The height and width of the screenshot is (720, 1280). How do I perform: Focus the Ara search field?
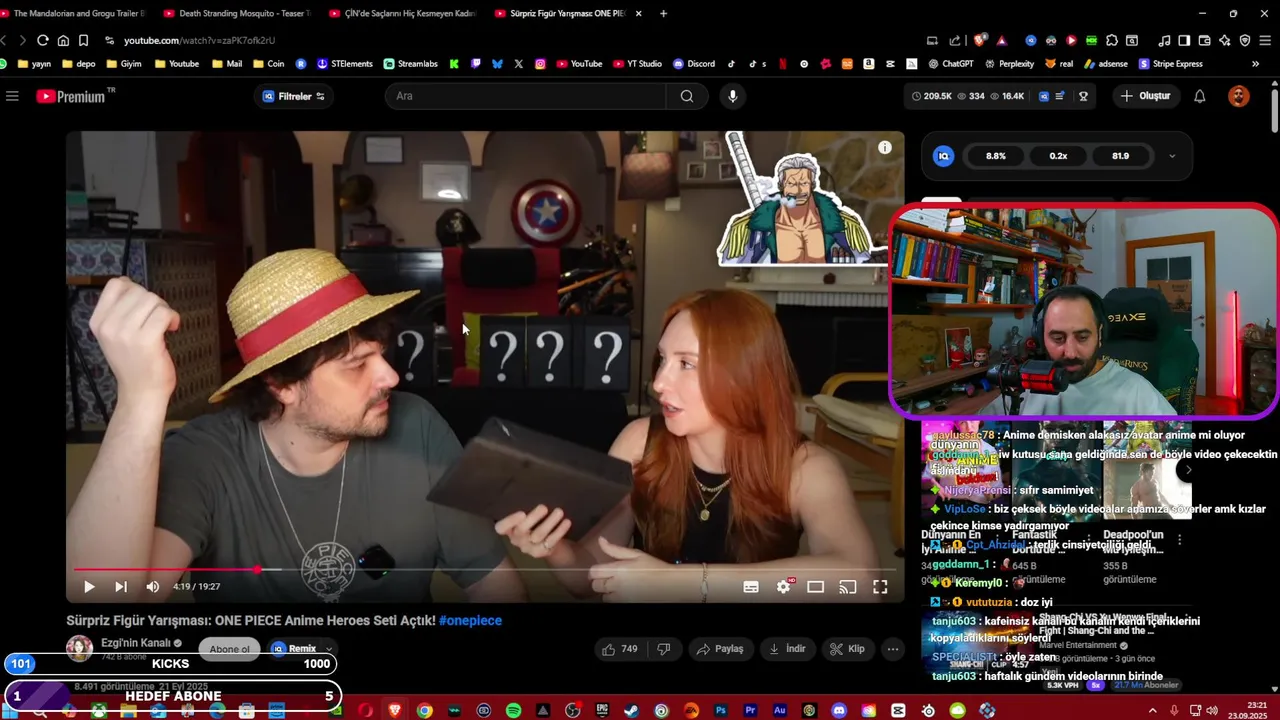pyautogui.click(x=525, y=96)
